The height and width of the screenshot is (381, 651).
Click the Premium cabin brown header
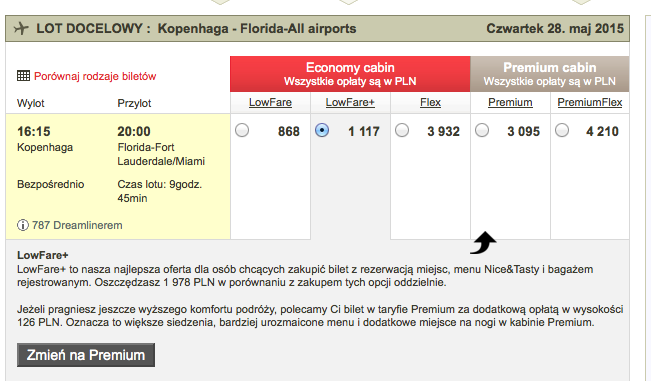[550, 74]
